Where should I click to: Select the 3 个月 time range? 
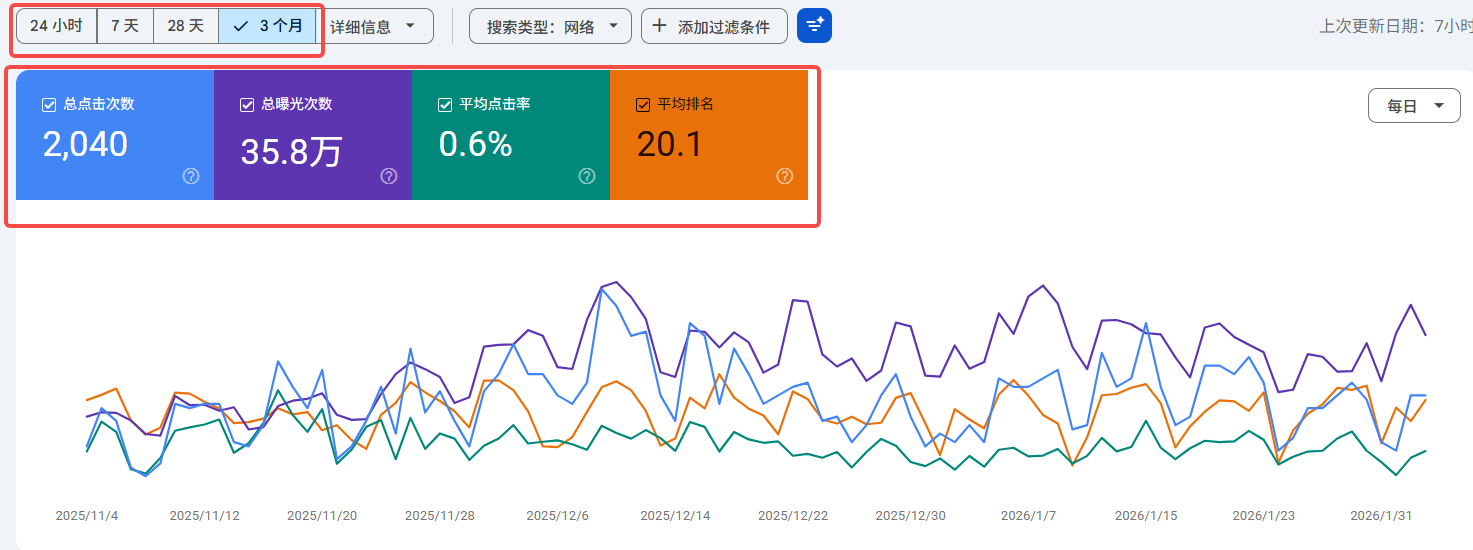click(268, 26)
